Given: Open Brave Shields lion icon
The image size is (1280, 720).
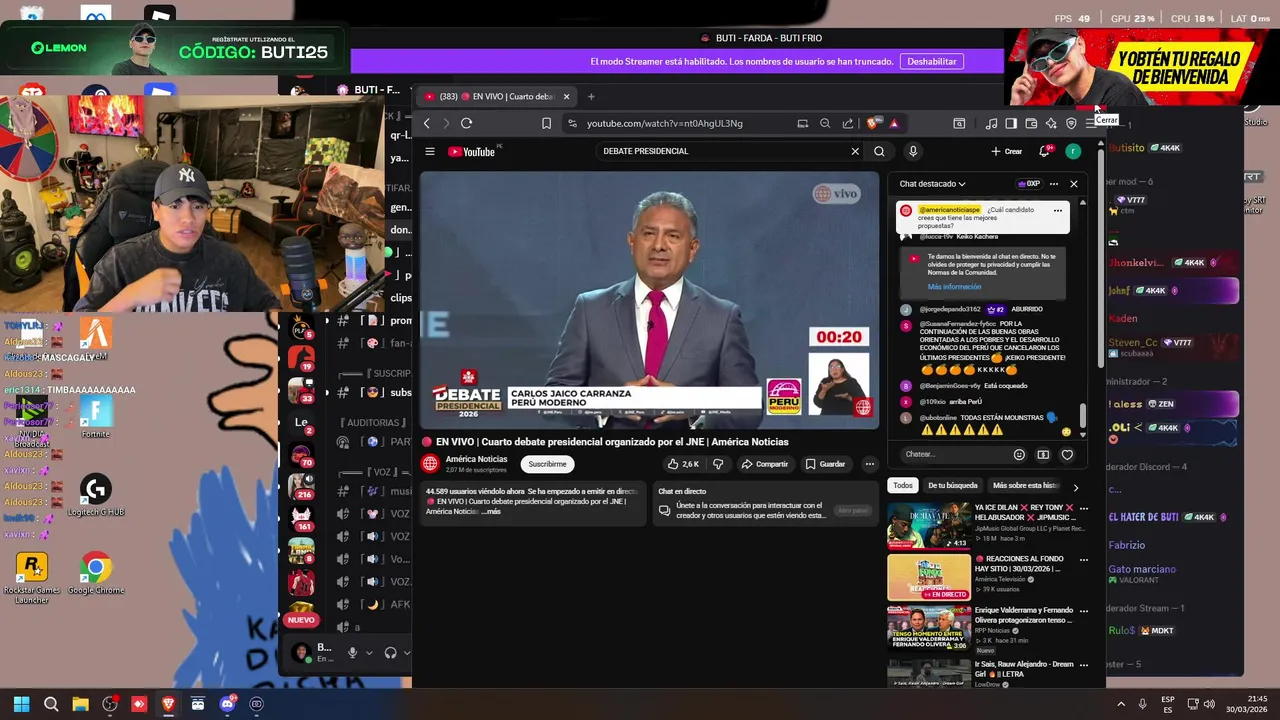Looking at the screenshot, I should [873, 123].
